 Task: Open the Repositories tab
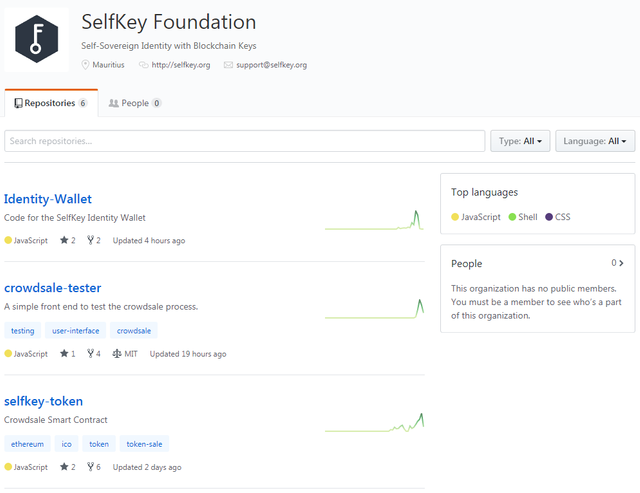51,103
